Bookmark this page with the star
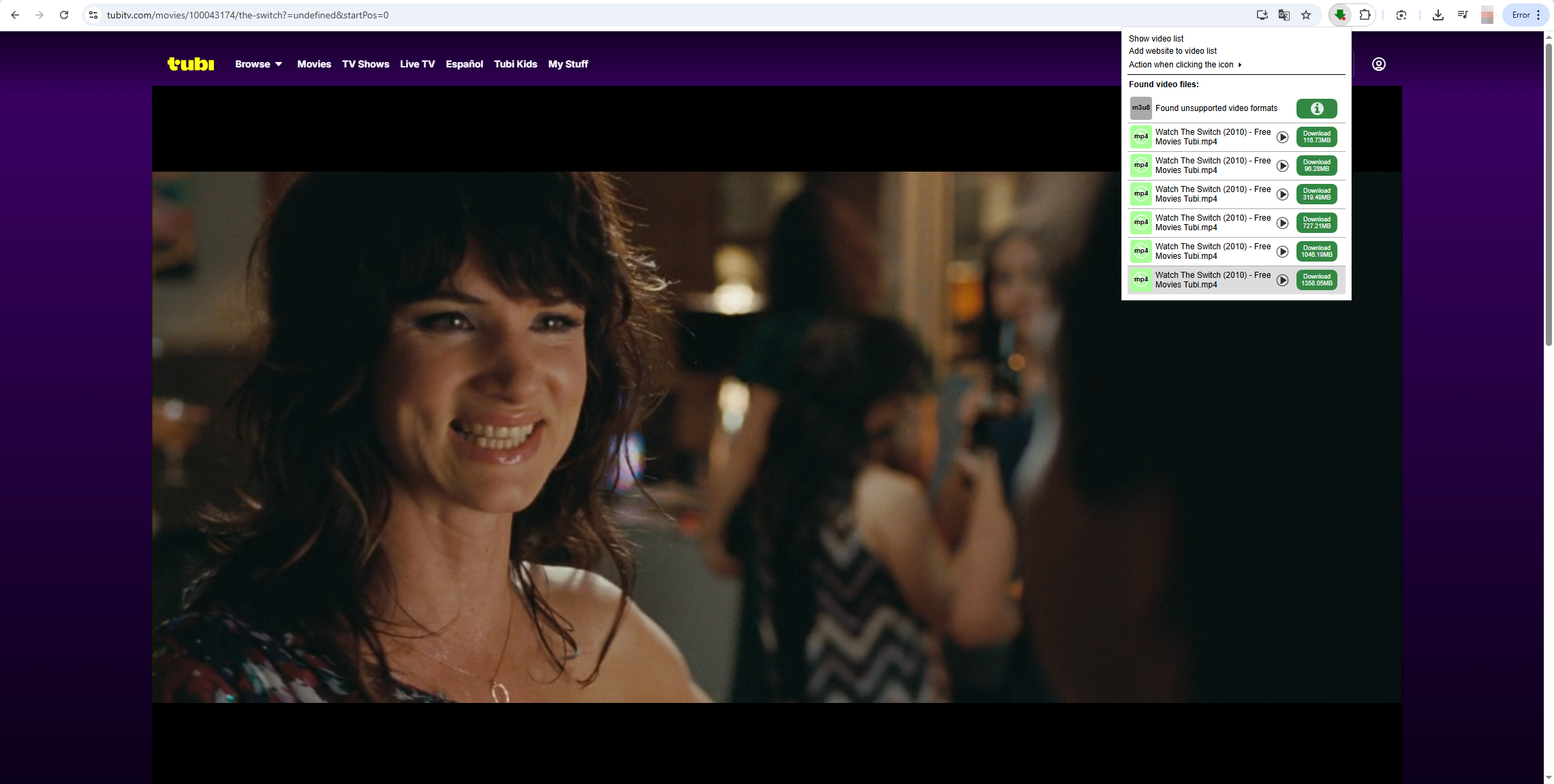This screenshot has width=1554, height=784. point(1306,15)
